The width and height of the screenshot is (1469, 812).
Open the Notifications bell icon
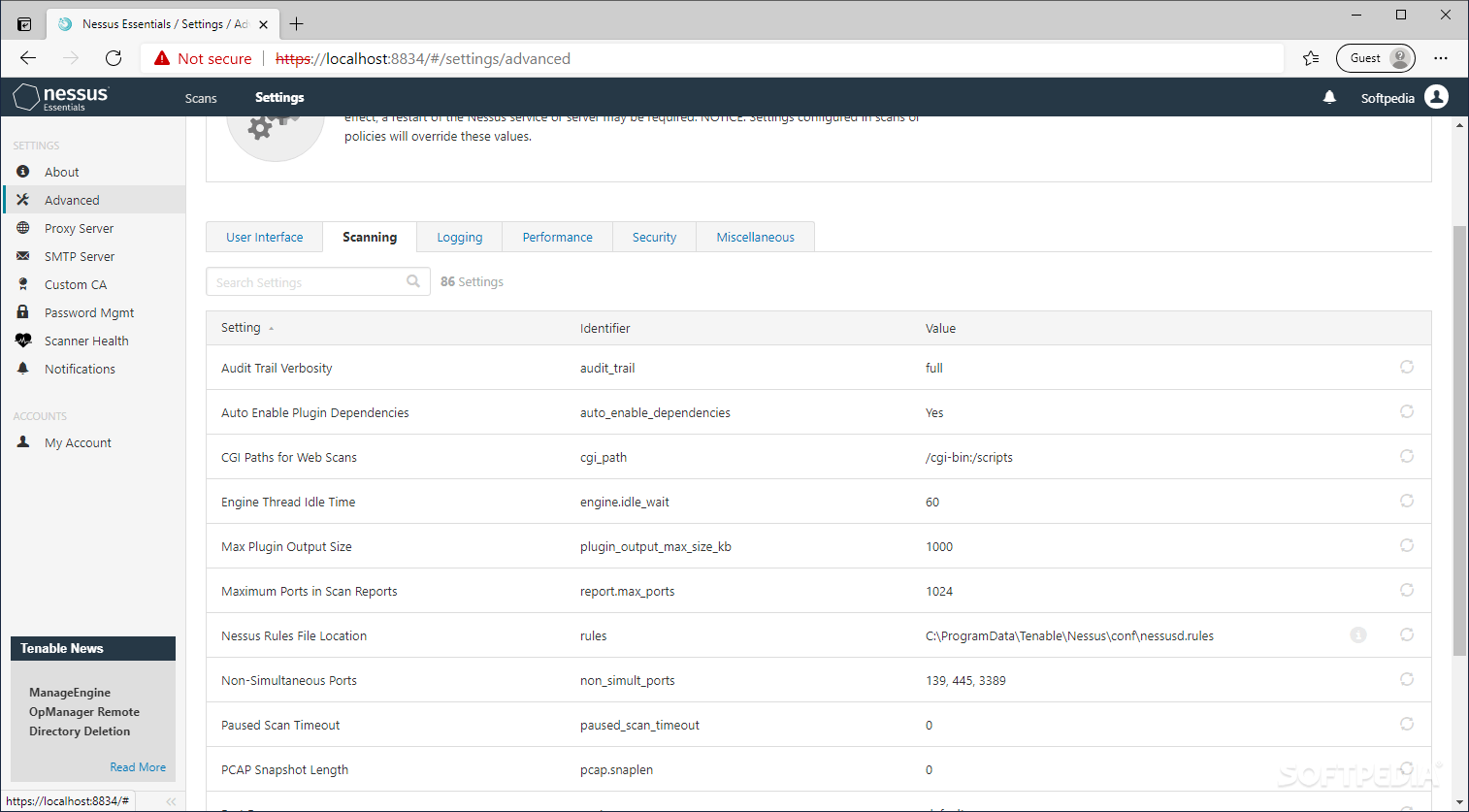tap(1328, 96)
